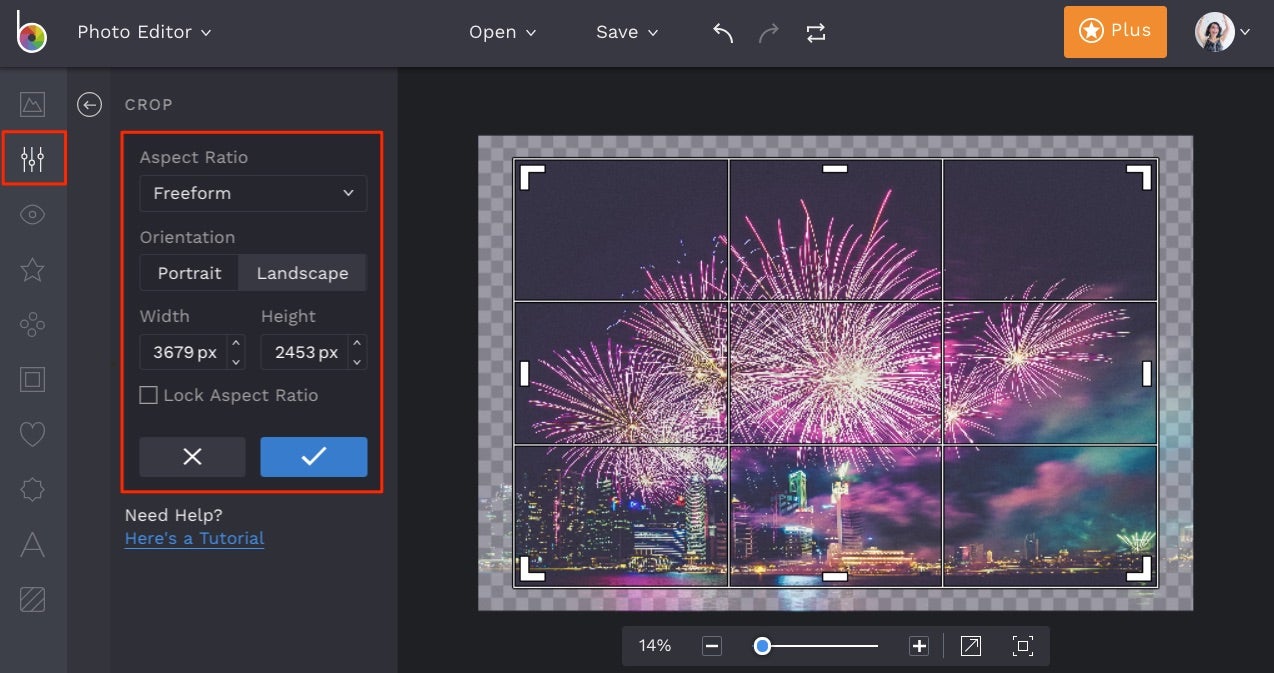This screenshot has width=1274, height=673.
Task: Select the Landscape orientation option
Action: click(x=302, y=272)
